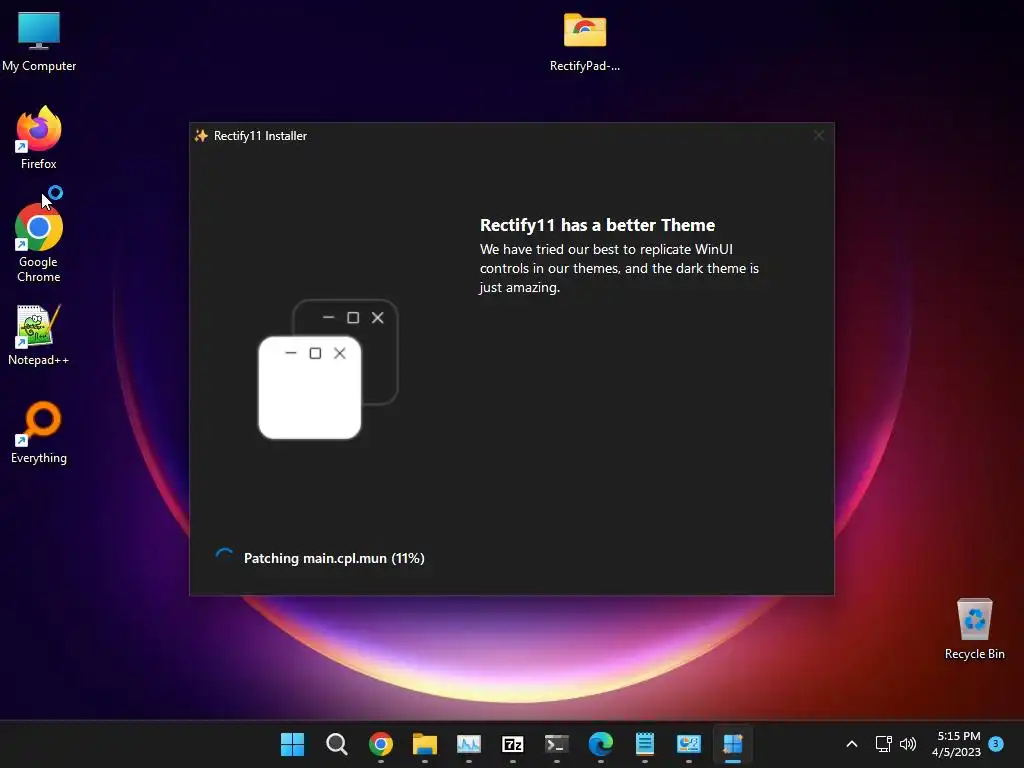Open File Explorer from the taskbar
Screen dimensions: 1024x768
point(424,744)
